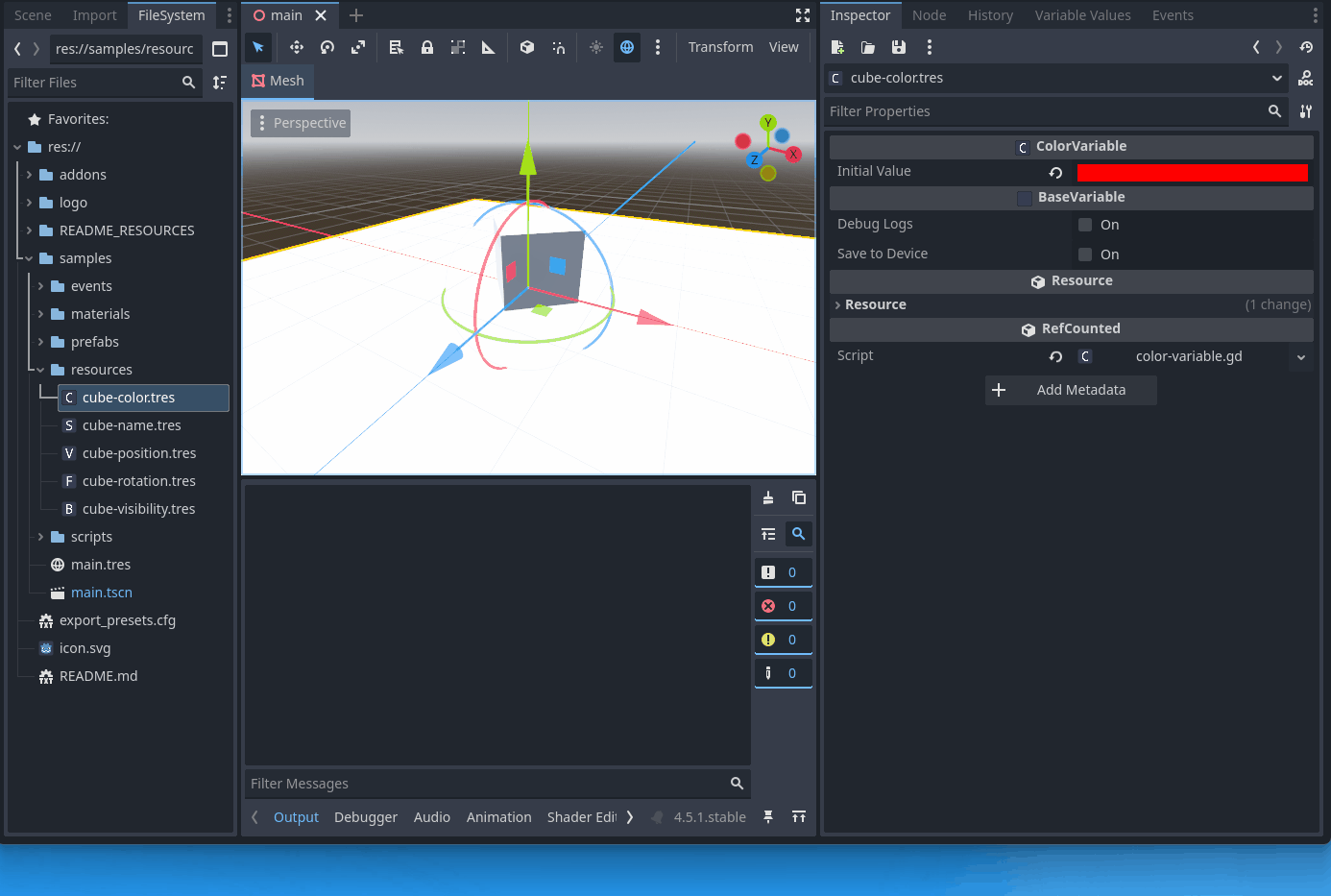Open the Perspective view menu button
The height and width of the screenshot is (896, 1331).
tap(301, 123)
